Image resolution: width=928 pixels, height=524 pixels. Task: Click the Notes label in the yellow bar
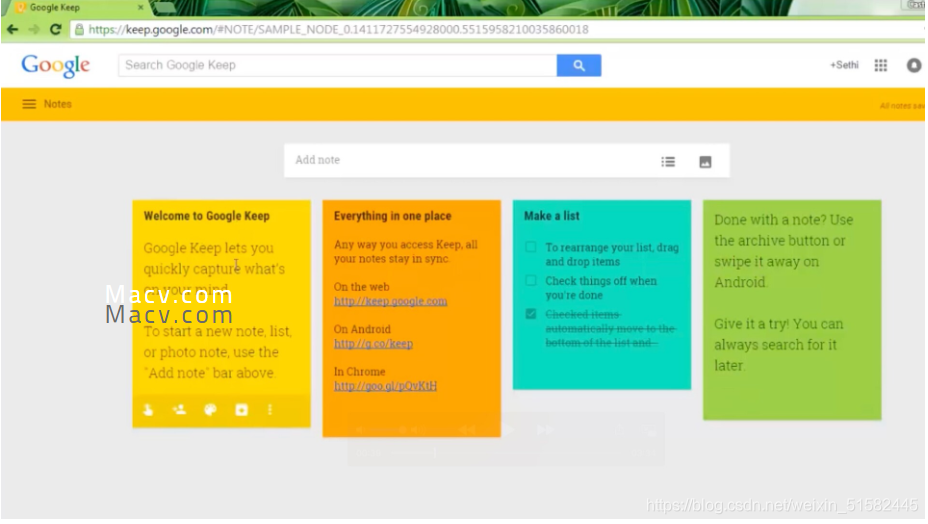click(x=57, y=104)
